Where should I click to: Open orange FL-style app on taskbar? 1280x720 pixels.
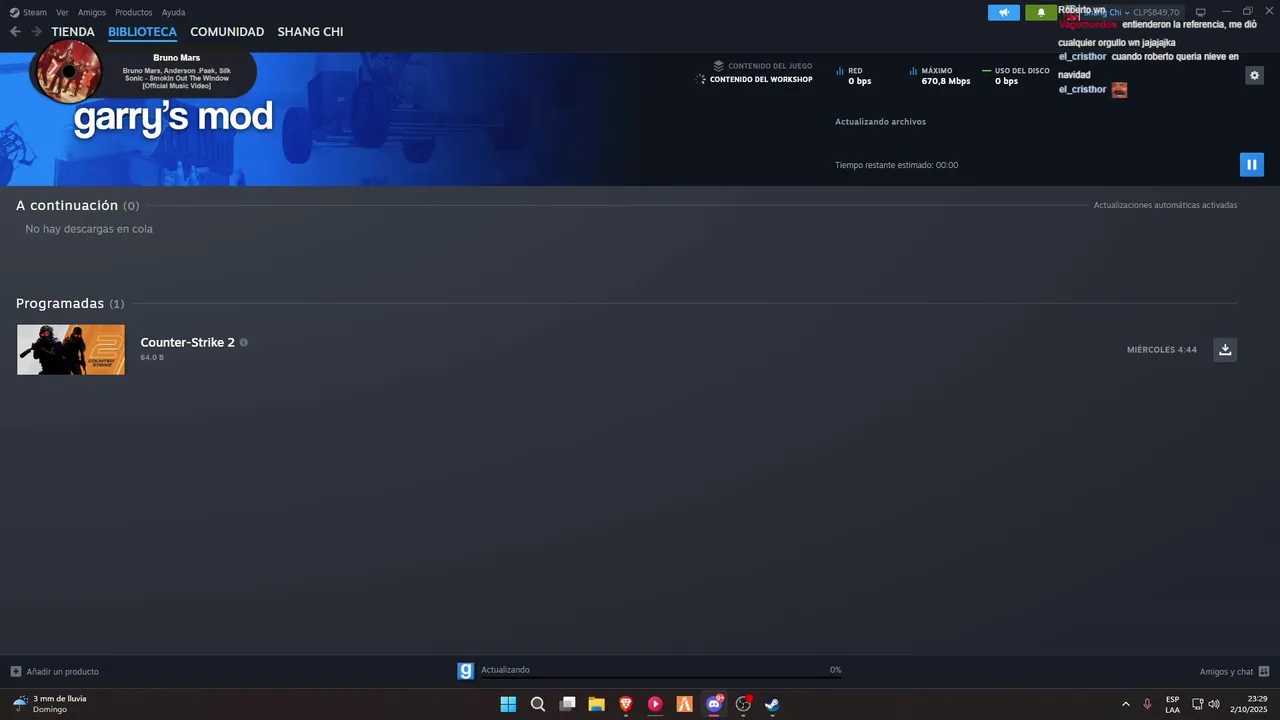[x=684, y=704]
